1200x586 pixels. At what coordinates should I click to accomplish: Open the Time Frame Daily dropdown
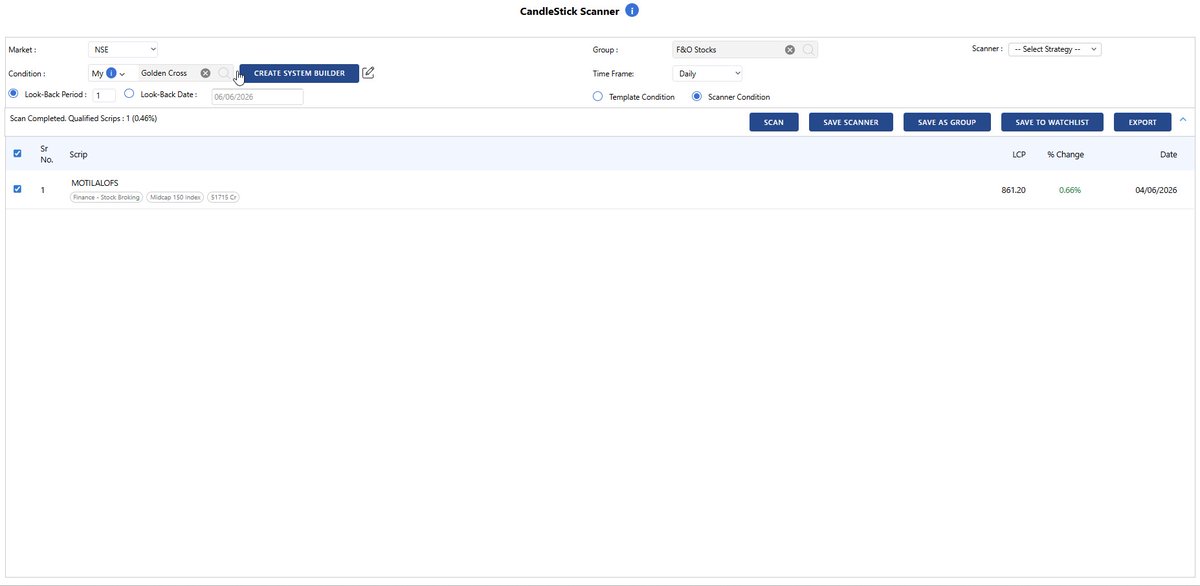point(709,73)
